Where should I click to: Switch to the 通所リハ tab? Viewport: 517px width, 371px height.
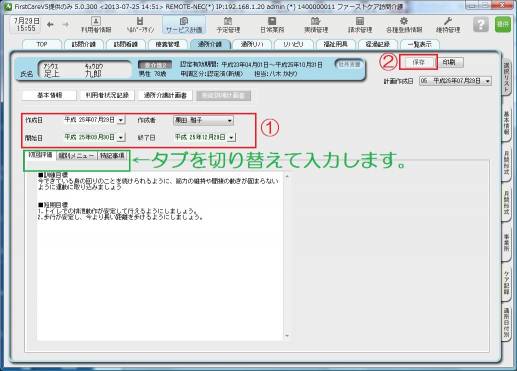click(x=252, y=44)
